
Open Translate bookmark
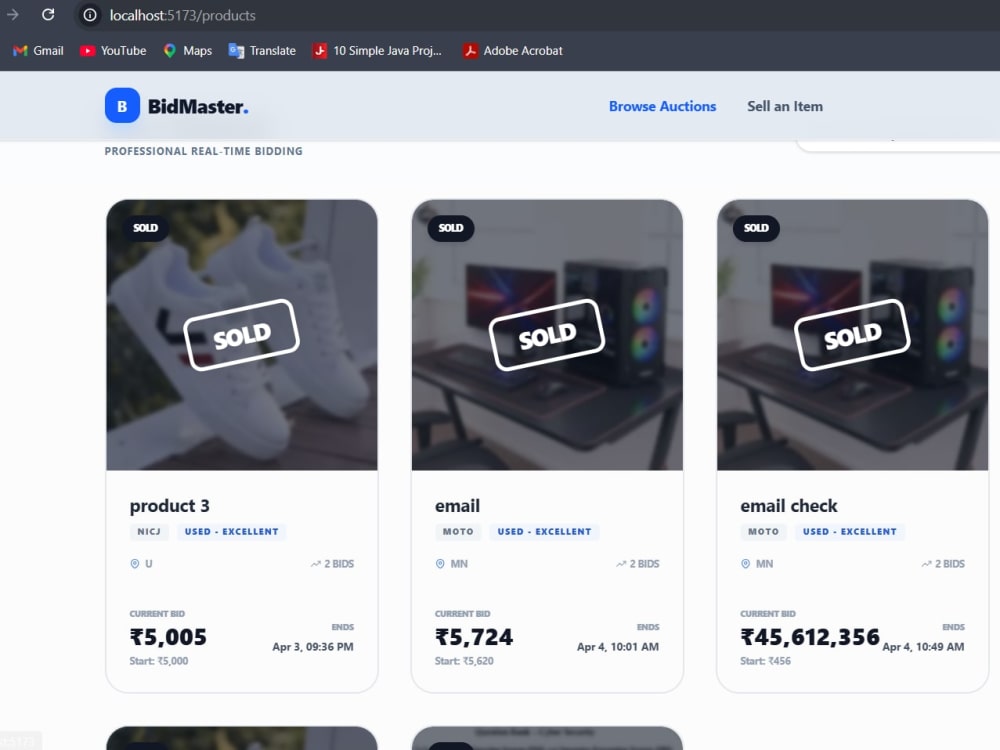(x=262, y=50)
